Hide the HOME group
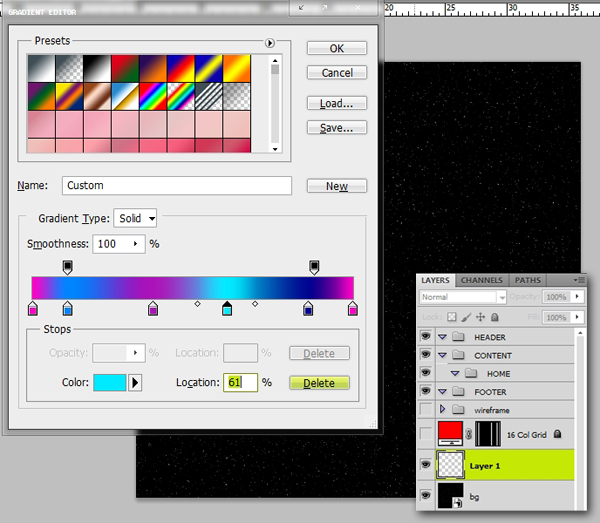Image resolution: width=600 pixels, height=523 pixels. [x=426, y=373]
